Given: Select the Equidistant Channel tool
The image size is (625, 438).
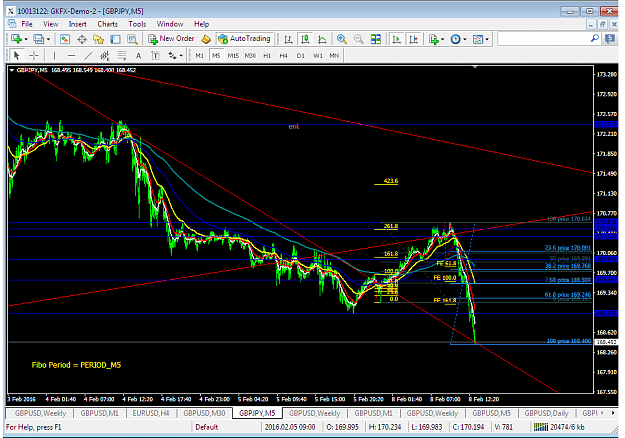Looking at the screenshot, I should click(105, 55).
